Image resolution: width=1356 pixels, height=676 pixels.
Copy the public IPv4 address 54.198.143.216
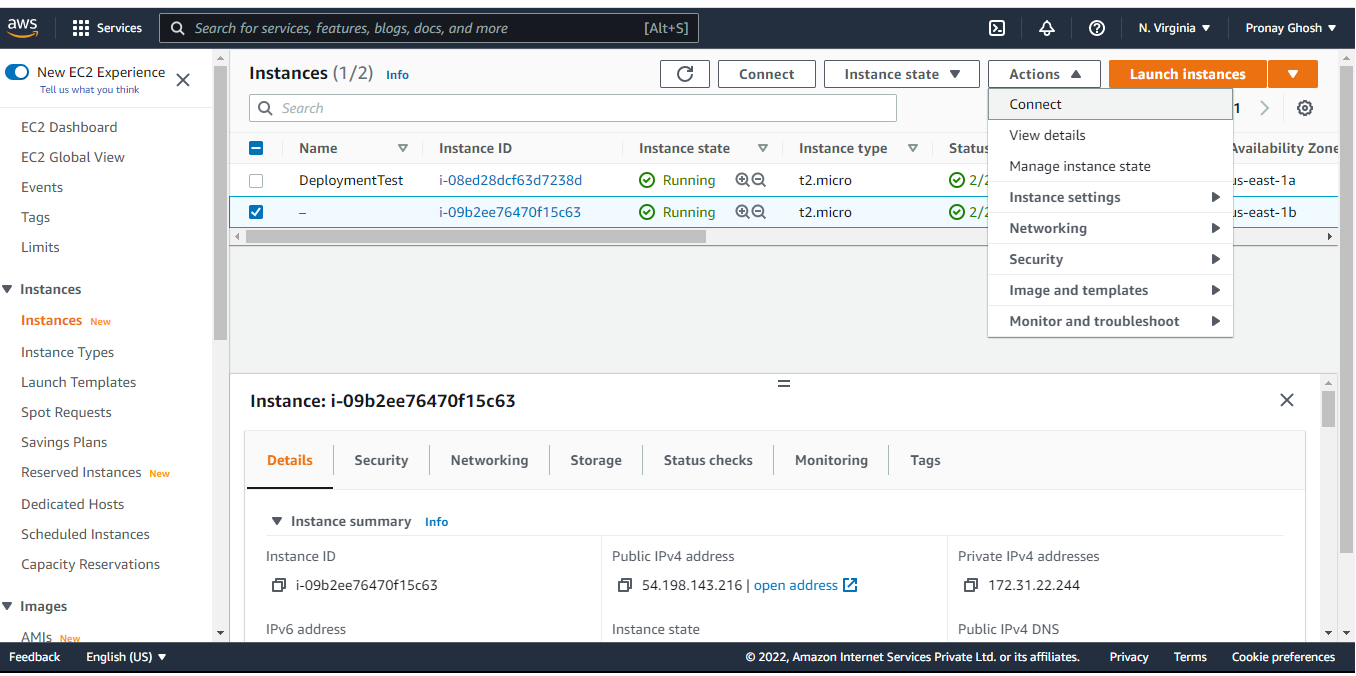[x=625, y=585]
